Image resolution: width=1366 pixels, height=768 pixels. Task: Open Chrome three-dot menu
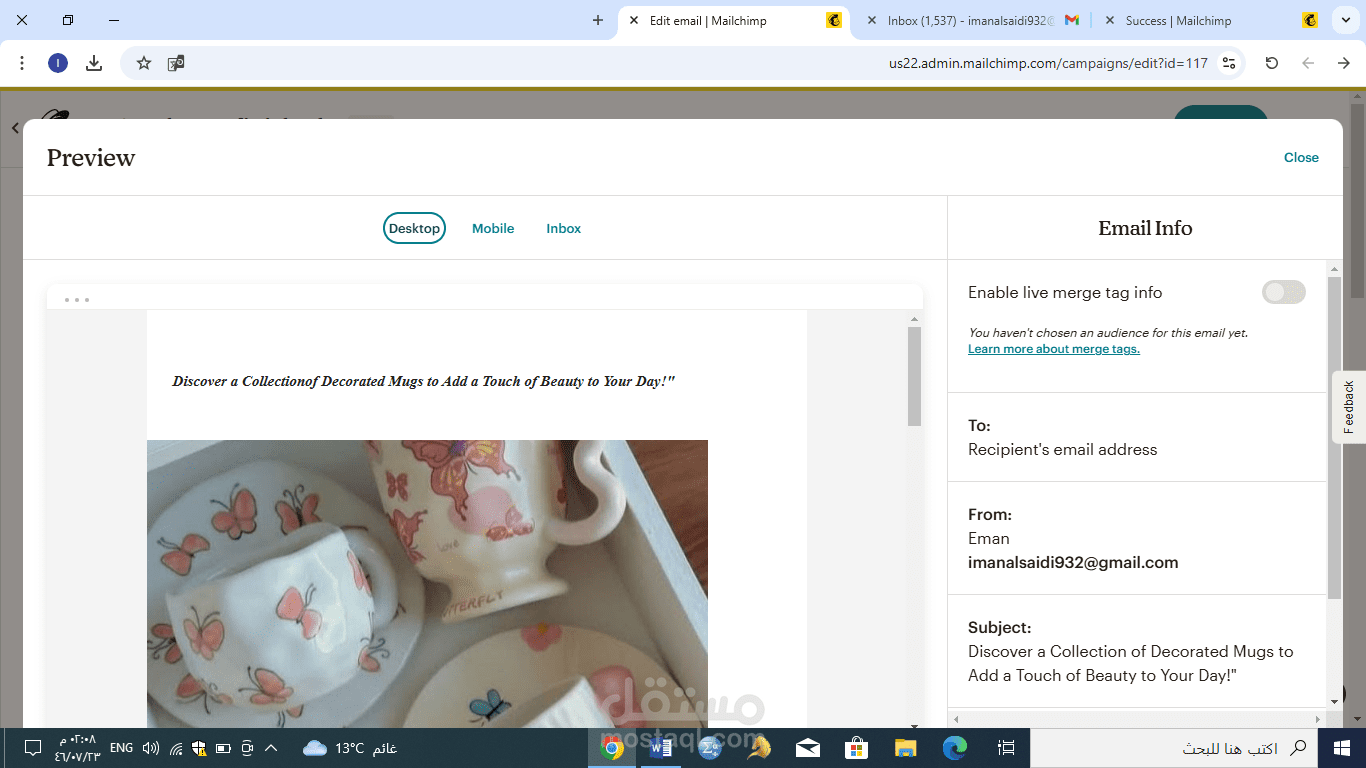21,63
